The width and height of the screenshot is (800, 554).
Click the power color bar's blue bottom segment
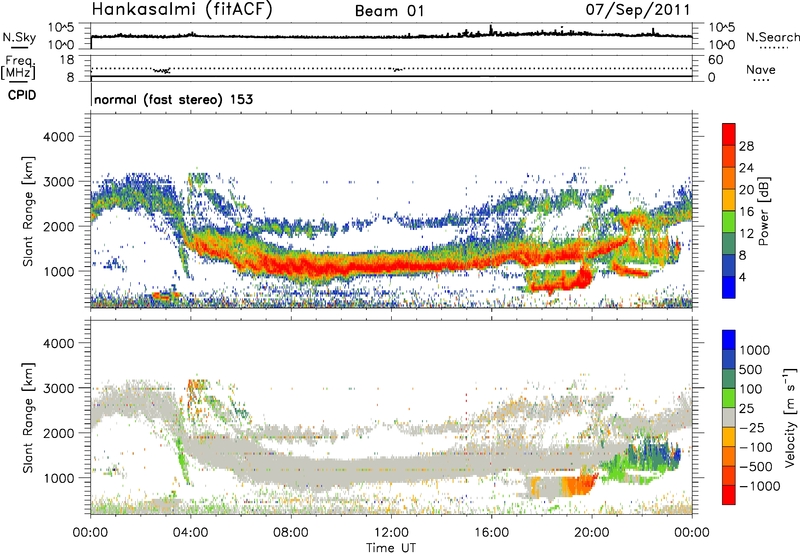click(729, 287)
